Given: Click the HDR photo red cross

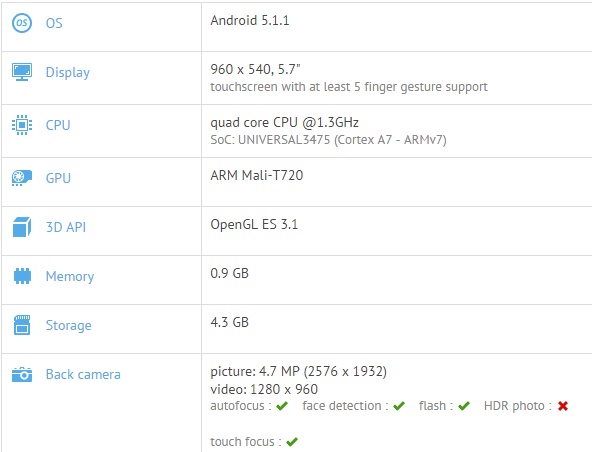Looking at the screenshot, I should point(563,406).
